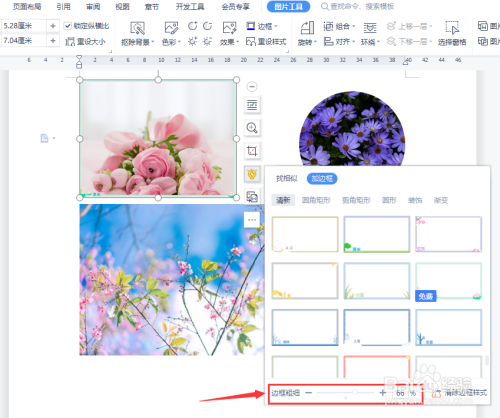Select the 加边框 add border tab

pos(322,179)
